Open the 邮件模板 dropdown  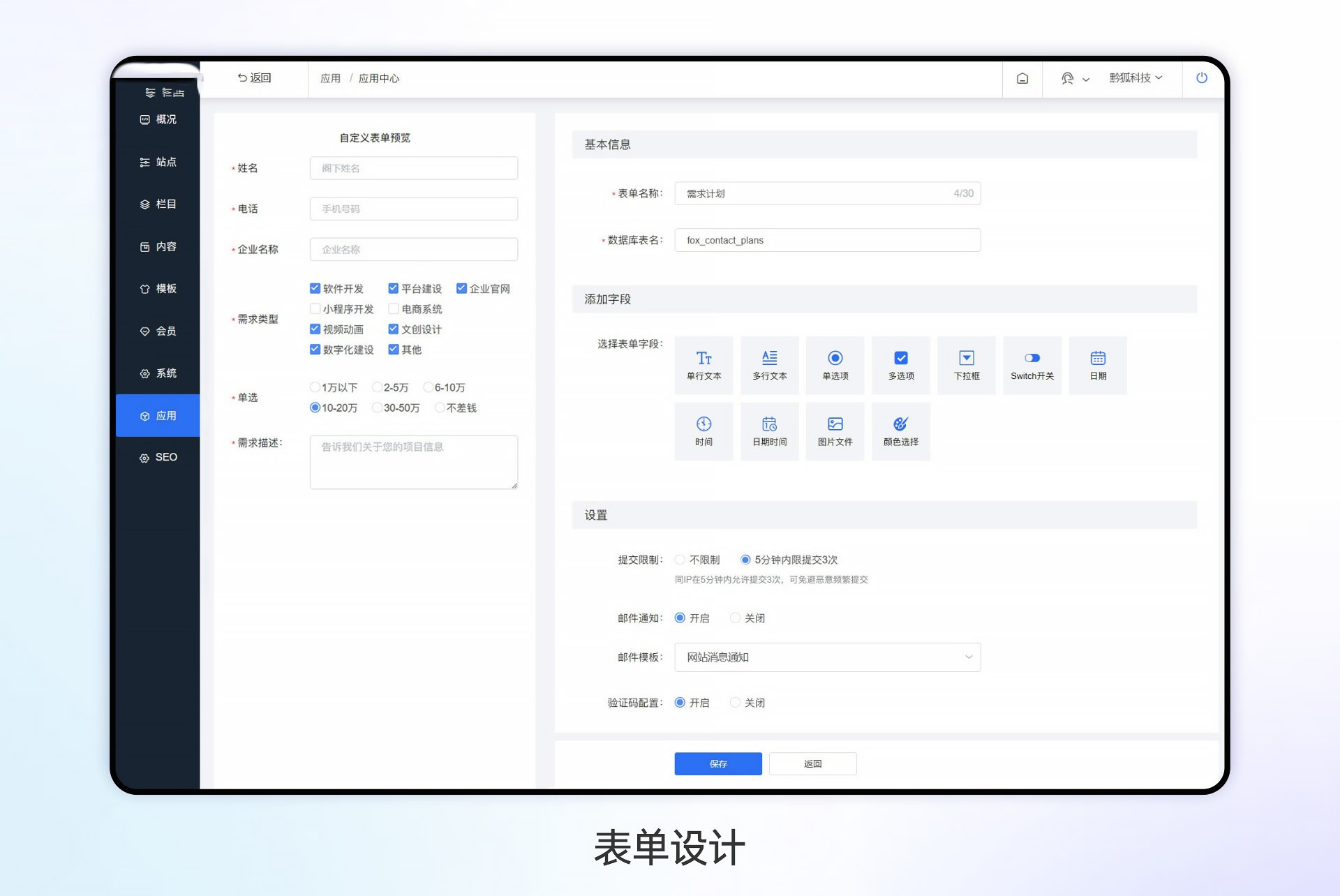click(x=827, y=657)
